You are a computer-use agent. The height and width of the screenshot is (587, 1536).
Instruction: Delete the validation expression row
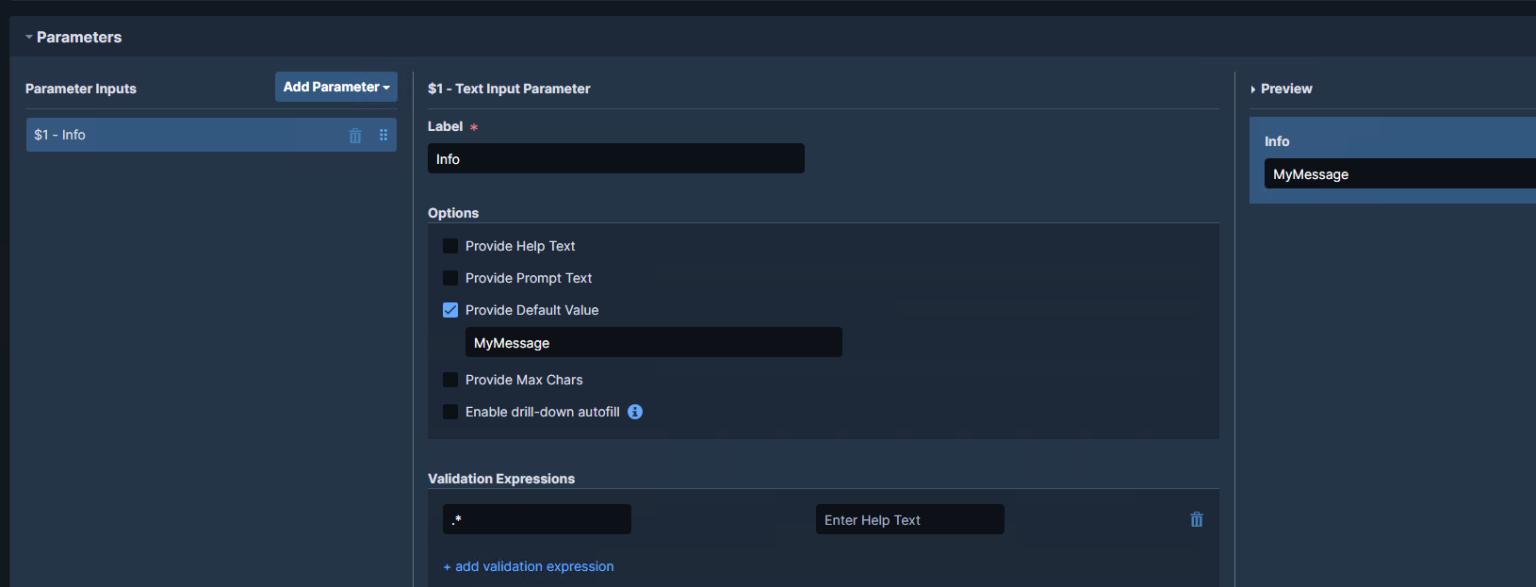click(1196, 519)
